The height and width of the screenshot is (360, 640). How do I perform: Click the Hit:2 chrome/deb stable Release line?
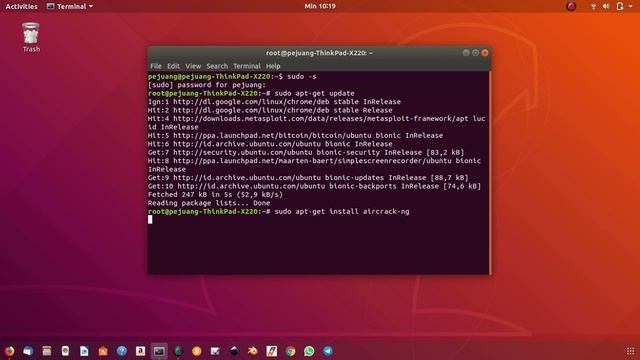[x=270, y=110]
